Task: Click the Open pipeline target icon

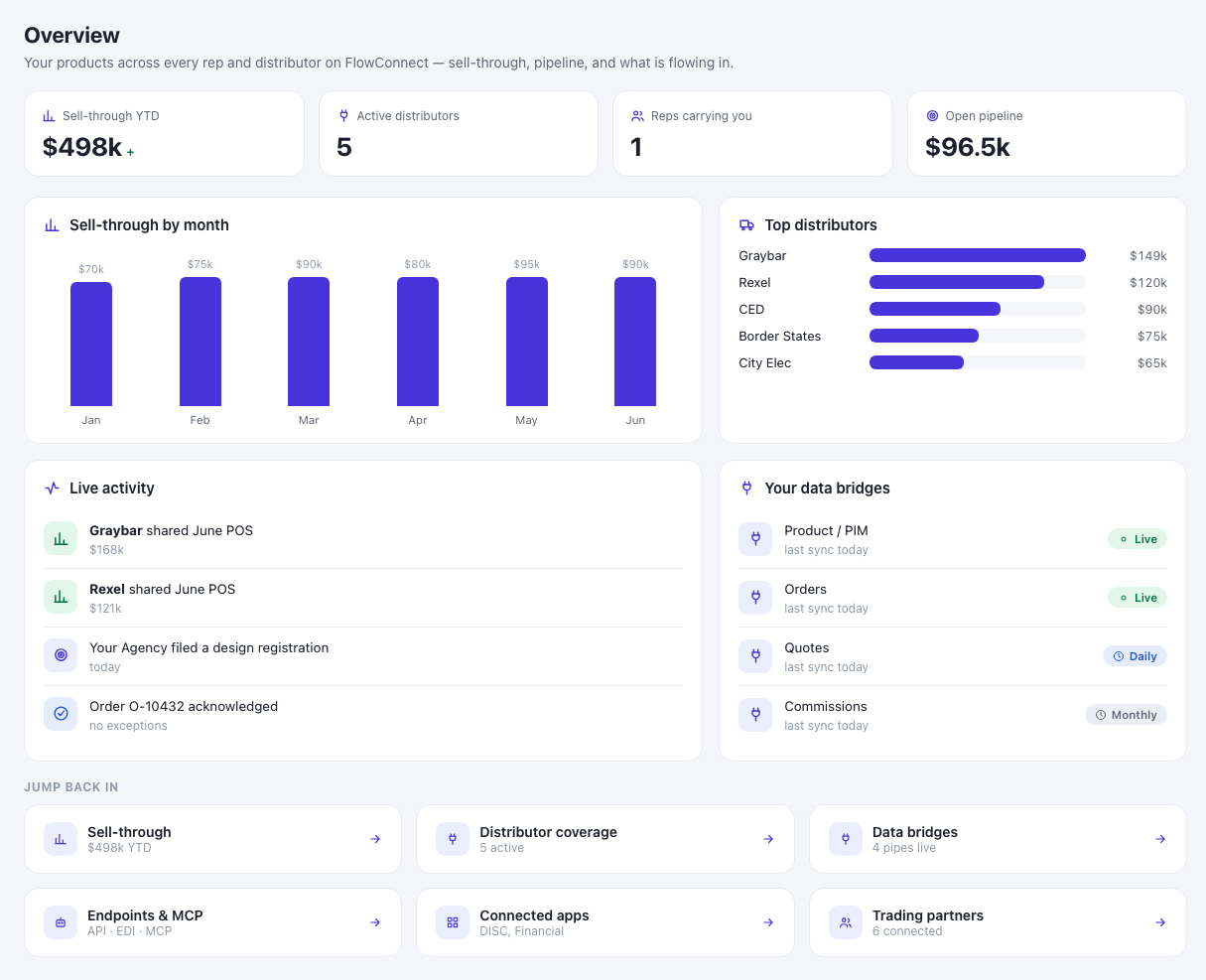Action: (x=932, y=116)
